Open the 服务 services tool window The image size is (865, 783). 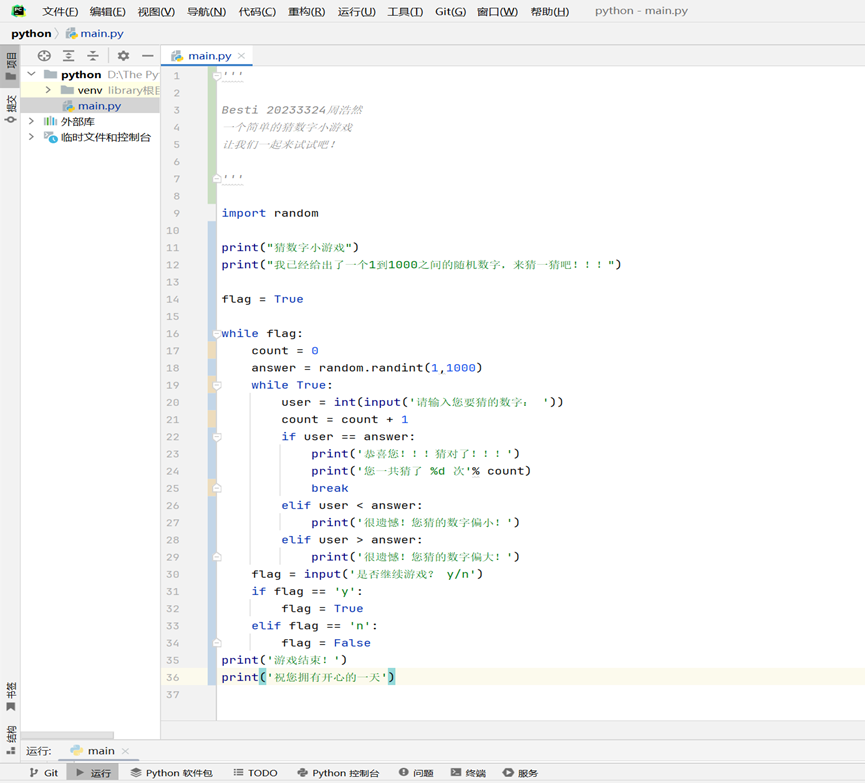(521, 773)
